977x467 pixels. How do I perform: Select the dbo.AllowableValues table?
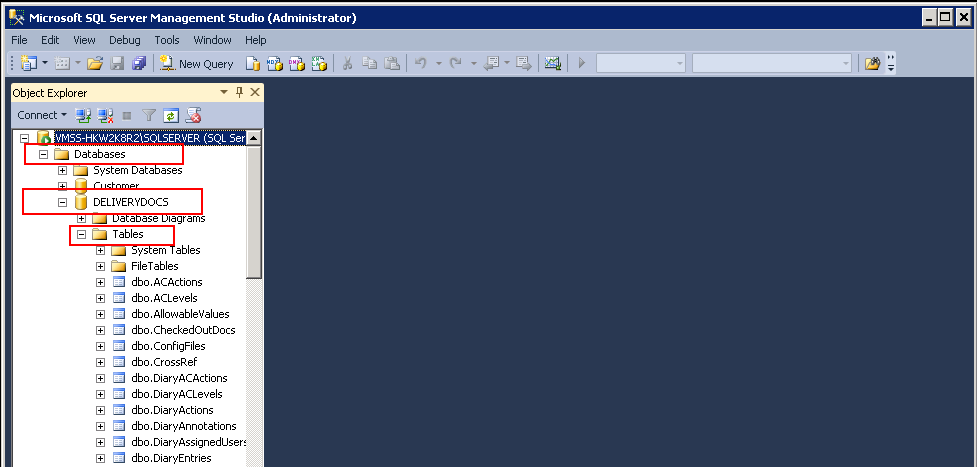point(180,314)
